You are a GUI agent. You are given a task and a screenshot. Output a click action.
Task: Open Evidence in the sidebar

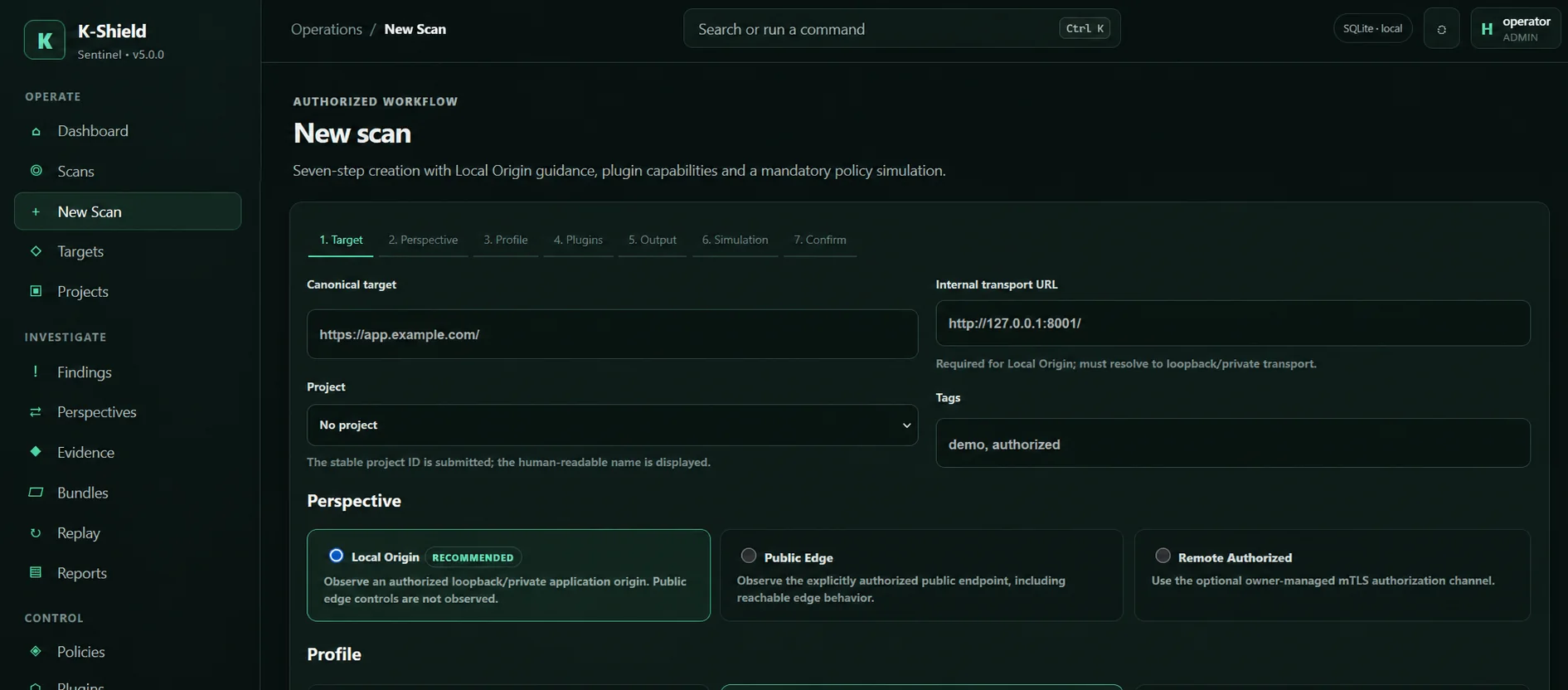[128, 452]
